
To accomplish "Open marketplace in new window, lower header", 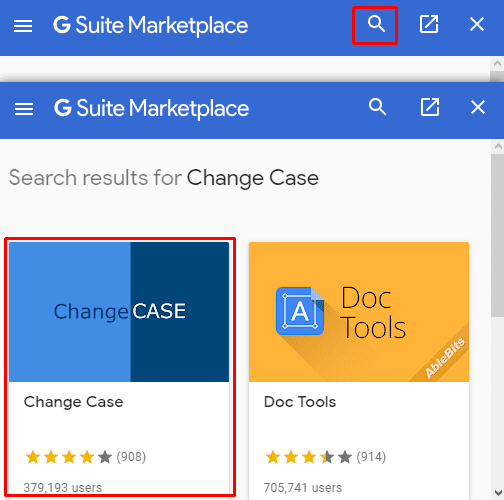I will (430, 107).
